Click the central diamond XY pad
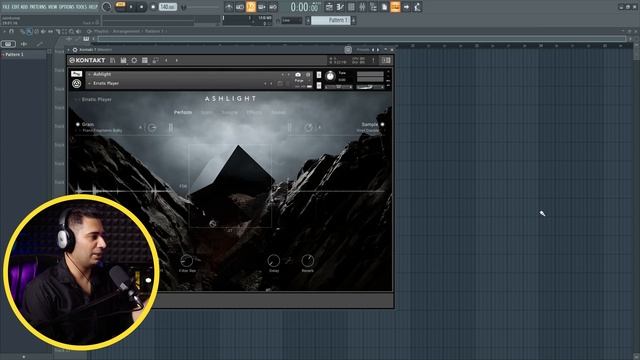640x360 pixels. coord(230,186)
